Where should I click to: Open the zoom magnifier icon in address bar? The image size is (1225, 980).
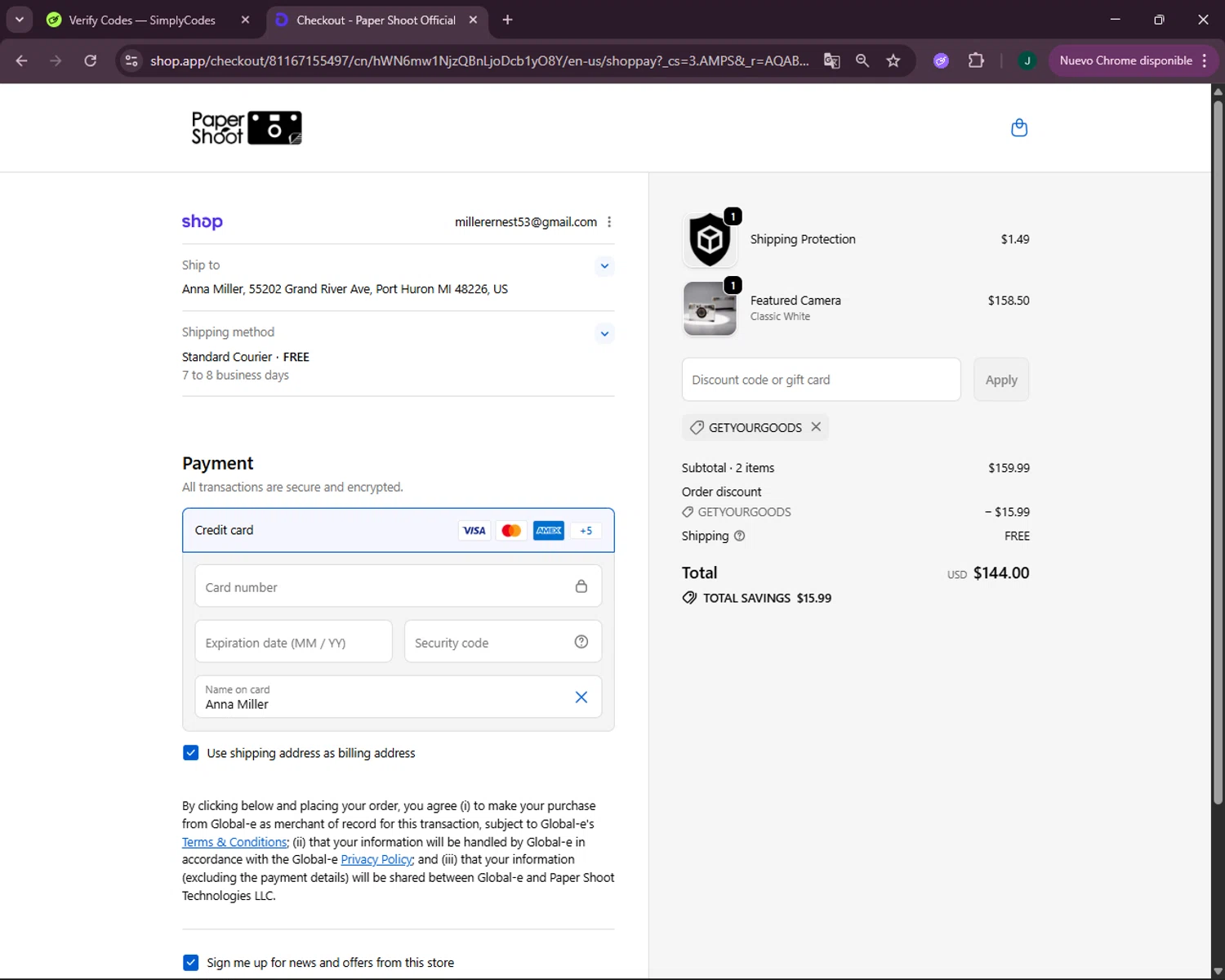862,60
